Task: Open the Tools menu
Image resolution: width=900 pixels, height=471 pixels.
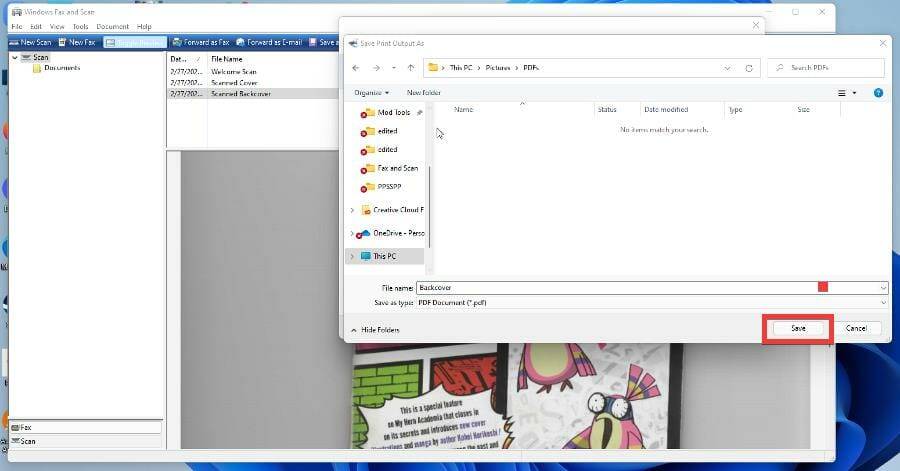Action: pyautogui.click(x=80, y=26)
